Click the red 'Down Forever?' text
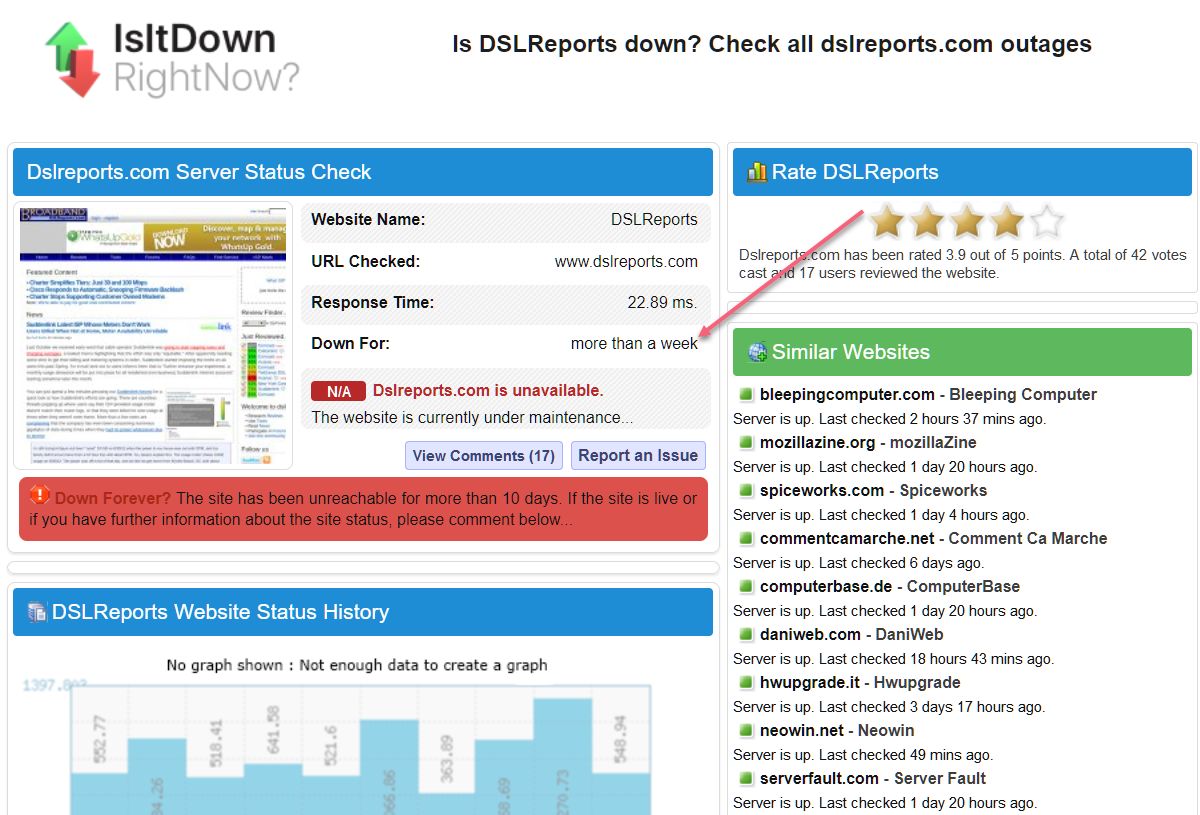 (x=113, y=498)
